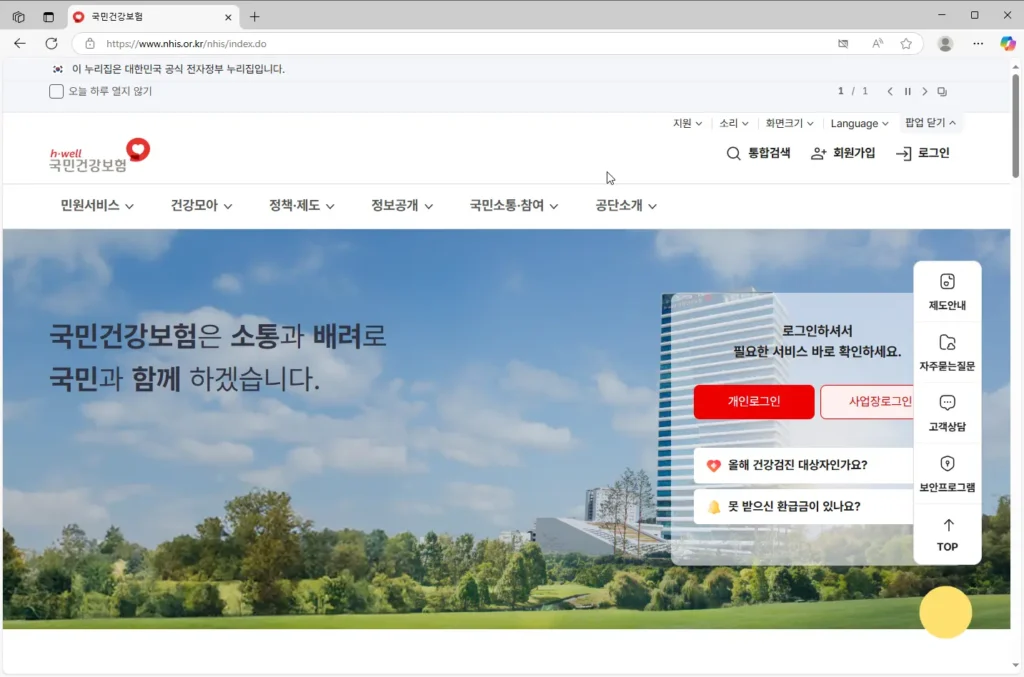
Task: Open a new browser tab
Action: point(255,17)
